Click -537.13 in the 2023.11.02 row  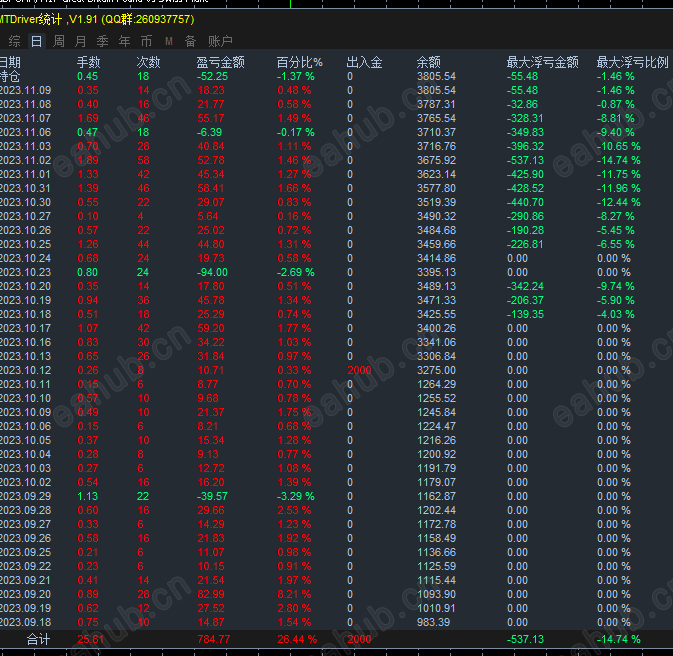[525, 161]
